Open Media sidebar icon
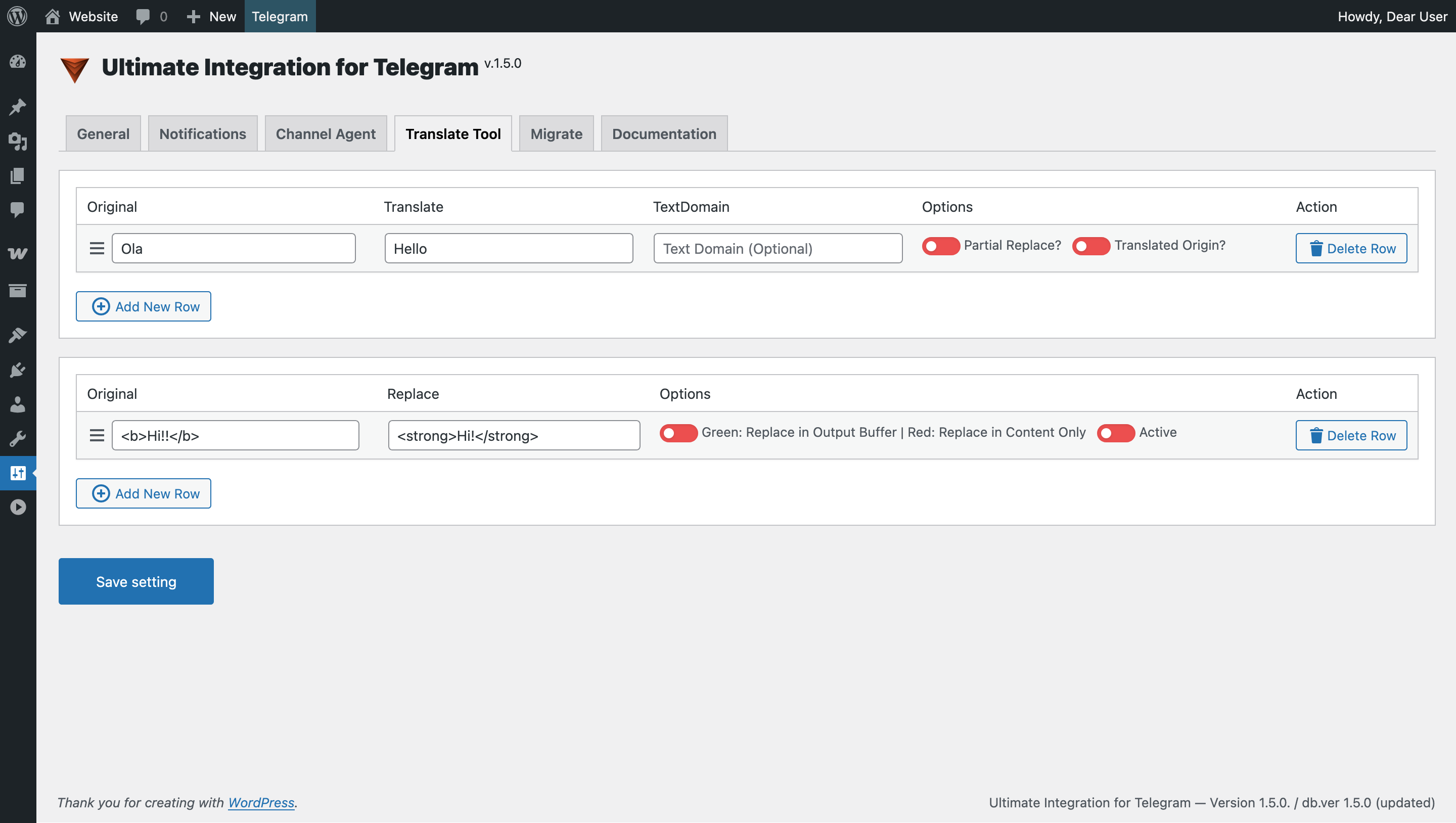This screenshot has width=1456, height=823. [18, 142]
